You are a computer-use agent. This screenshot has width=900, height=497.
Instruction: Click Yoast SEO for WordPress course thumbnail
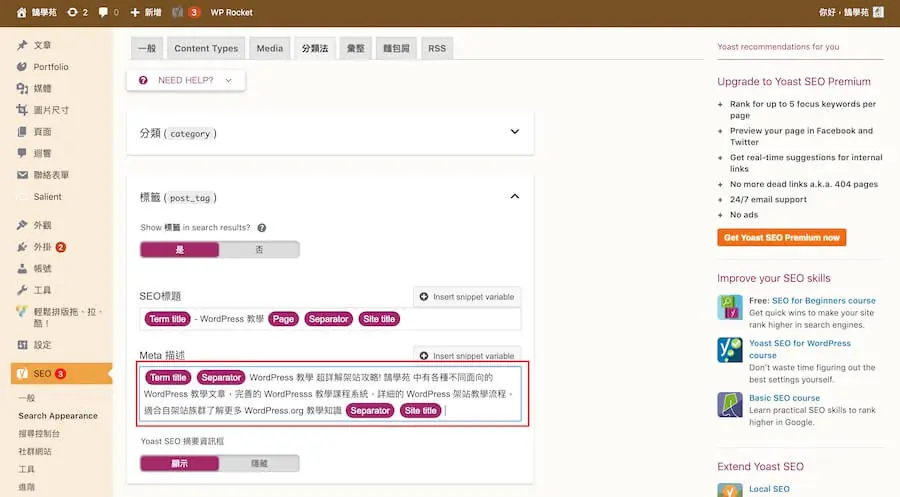pos(730,350)
